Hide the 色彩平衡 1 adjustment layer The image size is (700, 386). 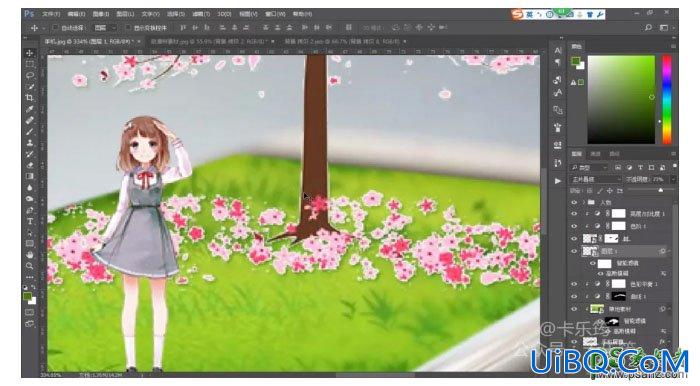(574, 284)
